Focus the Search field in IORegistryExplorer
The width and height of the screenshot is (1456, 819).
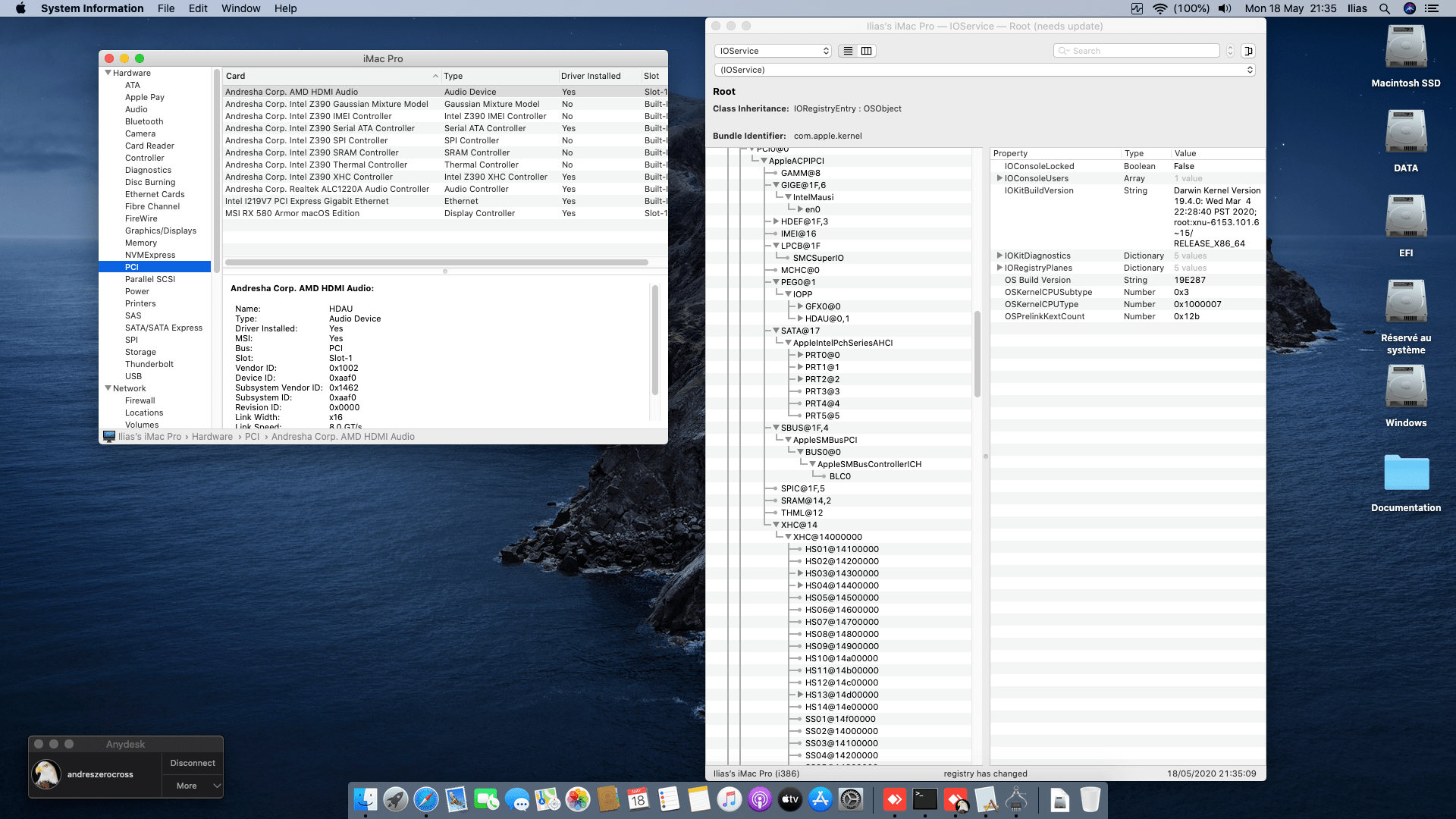point(1136,51)
